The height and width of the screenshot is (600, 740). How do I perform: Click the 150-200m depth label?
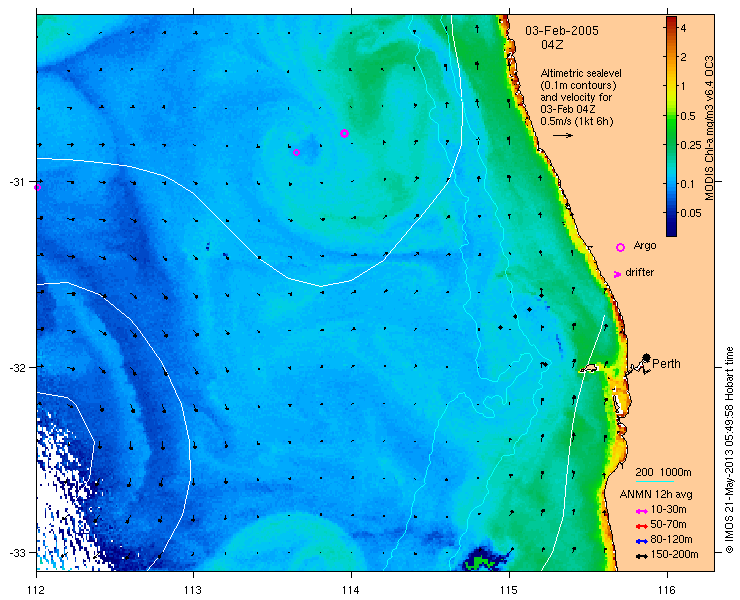(674, 555)
